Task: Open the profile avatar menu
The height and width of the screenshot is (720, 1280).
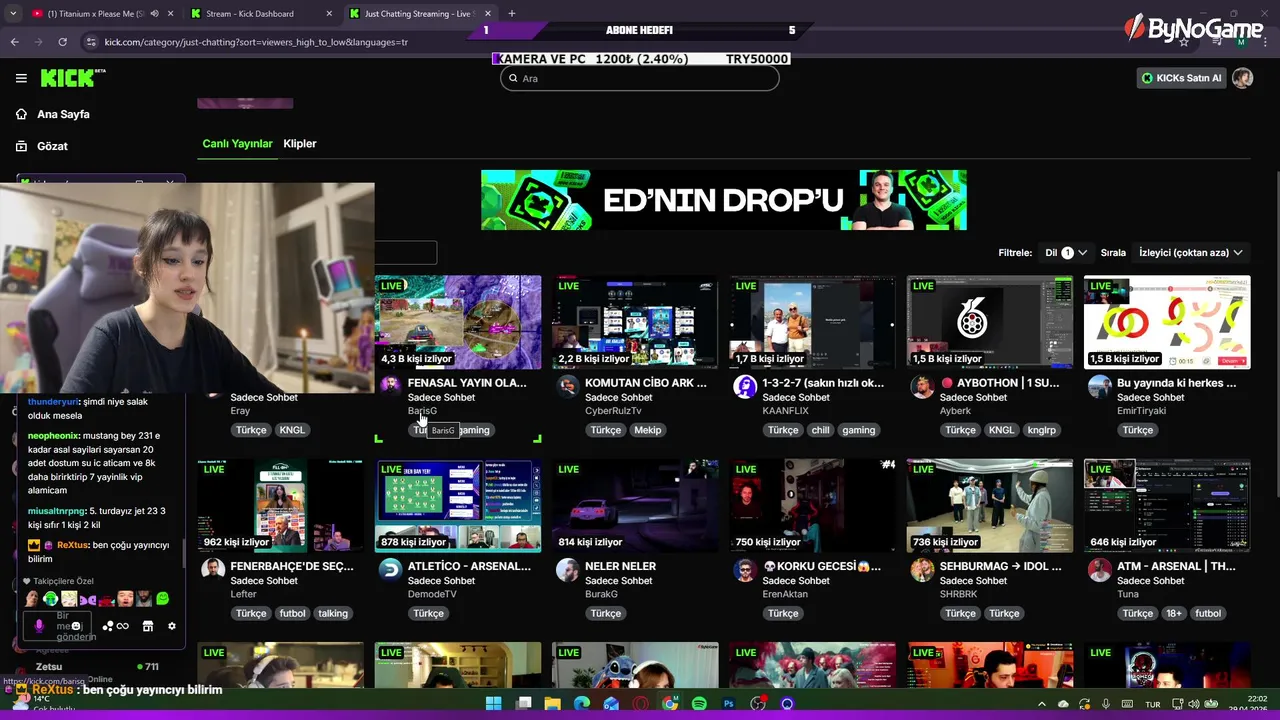Action: [1243, 78]
